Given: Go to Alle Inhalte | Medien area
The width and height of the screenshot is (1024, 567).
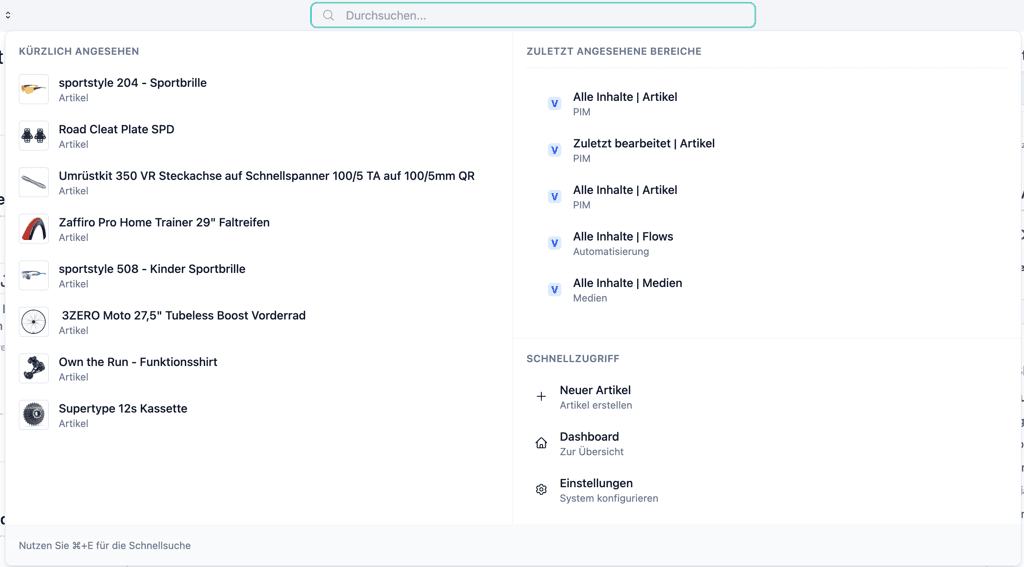Looking at the screenshot, I should pyautogui.click(x=627, y=284).
